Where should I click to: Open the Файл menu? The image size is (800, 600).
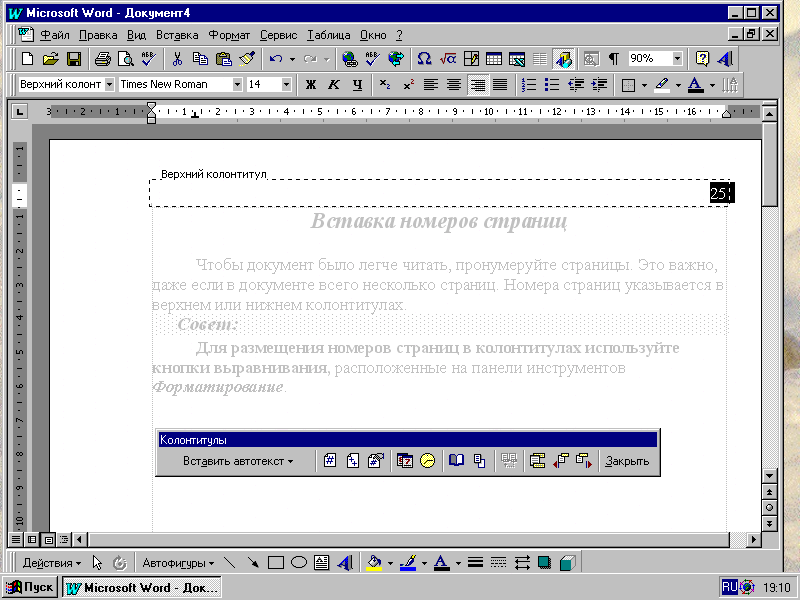[55, 35]
